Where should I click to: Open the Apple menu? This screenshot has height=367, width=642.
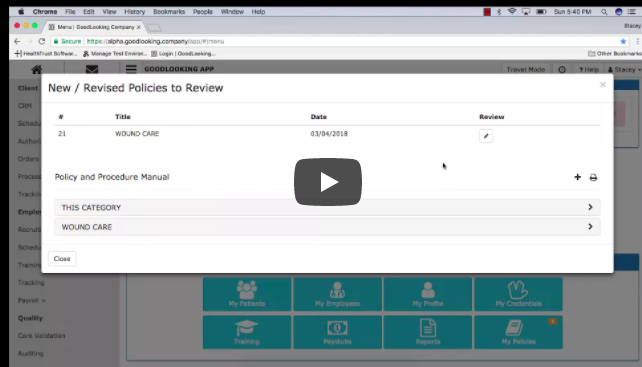[x=21, y=12]
